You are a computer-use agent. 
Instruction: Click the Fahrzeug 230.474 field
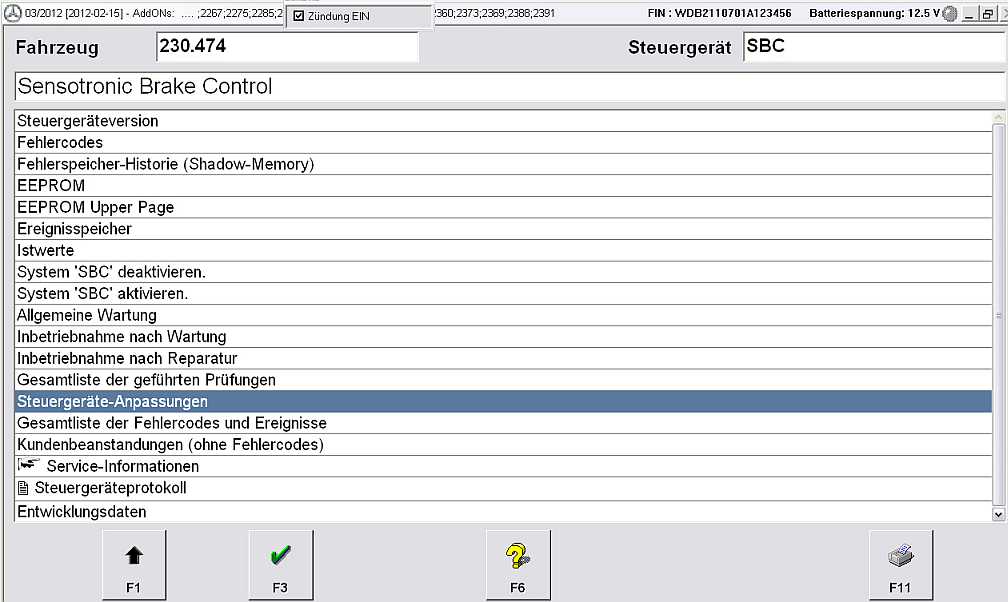pos(287,47)
